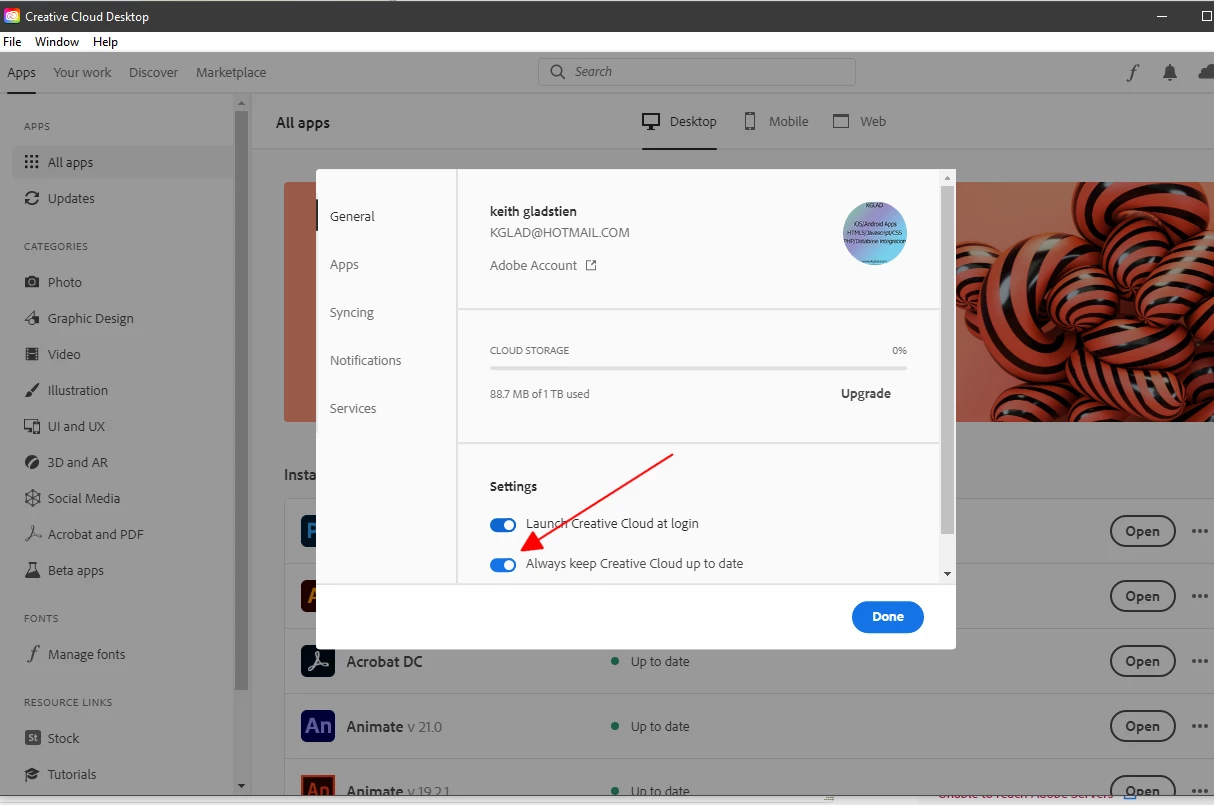
Task: Click preferences dialog scroll-down arrow
Action: [x=947, y=574]
